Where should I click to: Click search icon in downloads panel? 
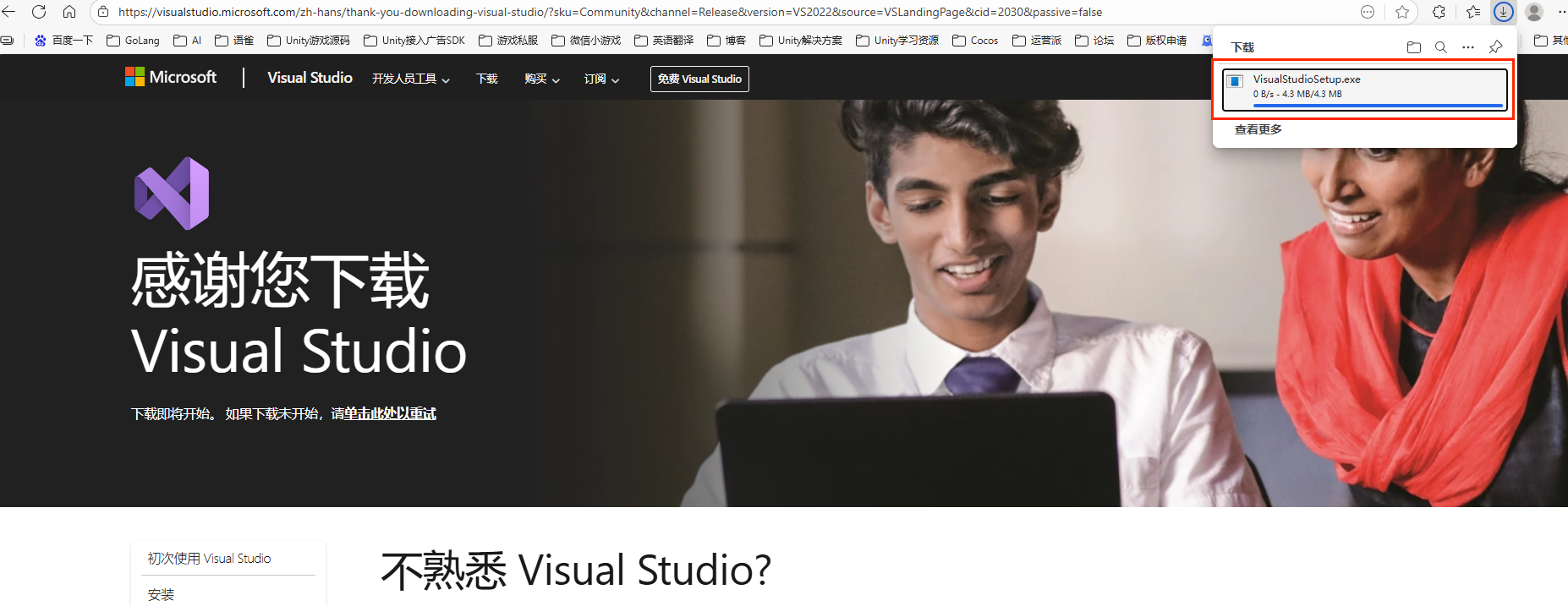(1440, 47)
